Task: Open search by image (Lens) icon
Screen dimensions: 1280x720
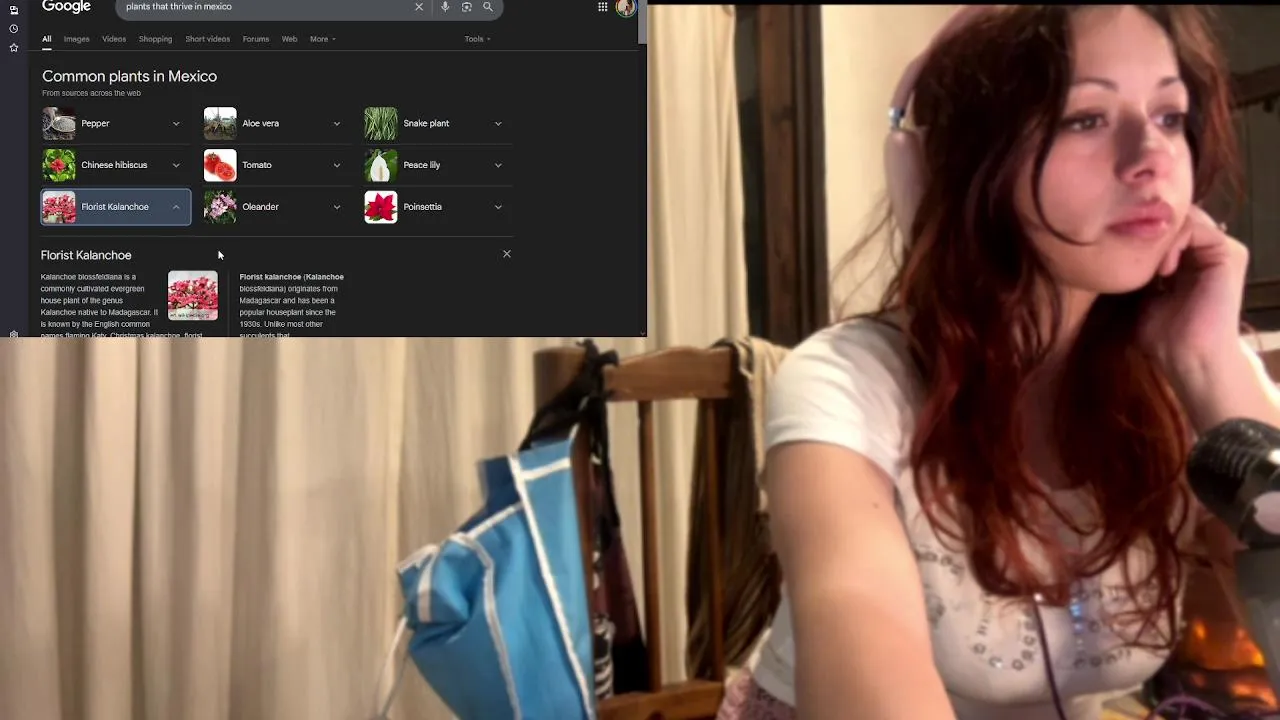Action: click(467, 7)
